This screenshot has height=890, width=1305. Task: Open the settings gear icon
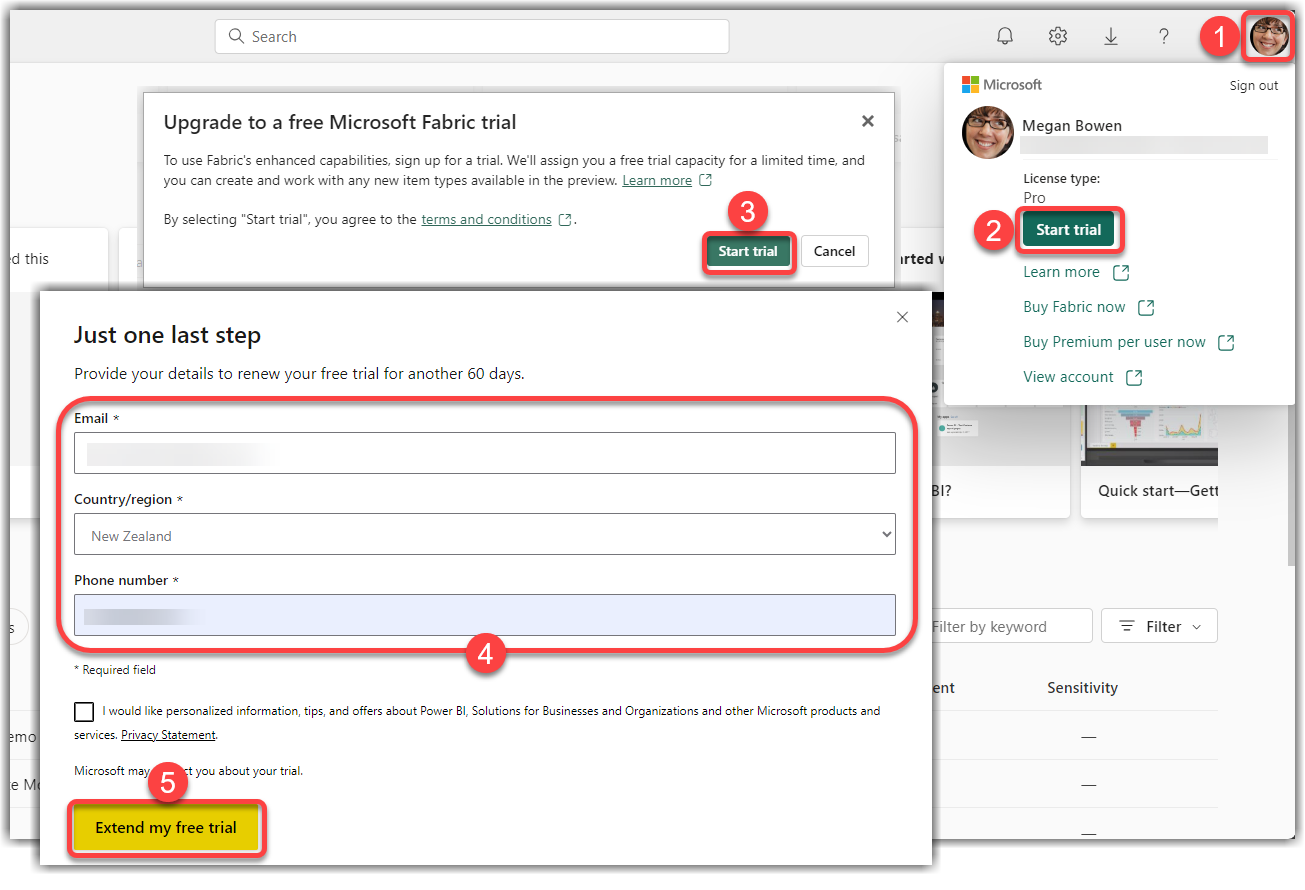[1058, 37]
